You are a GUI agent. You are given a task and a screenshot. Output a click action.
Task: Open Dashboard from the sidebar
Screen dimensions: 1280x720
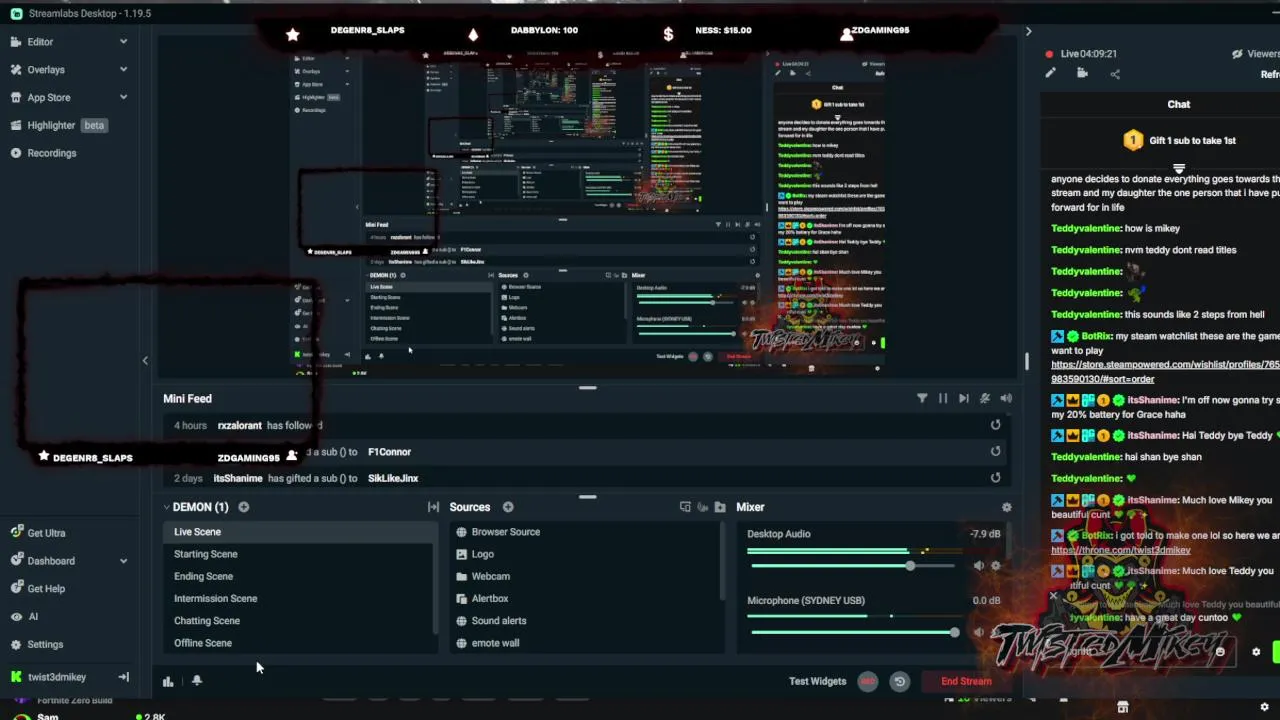click(x=51, y=561)
